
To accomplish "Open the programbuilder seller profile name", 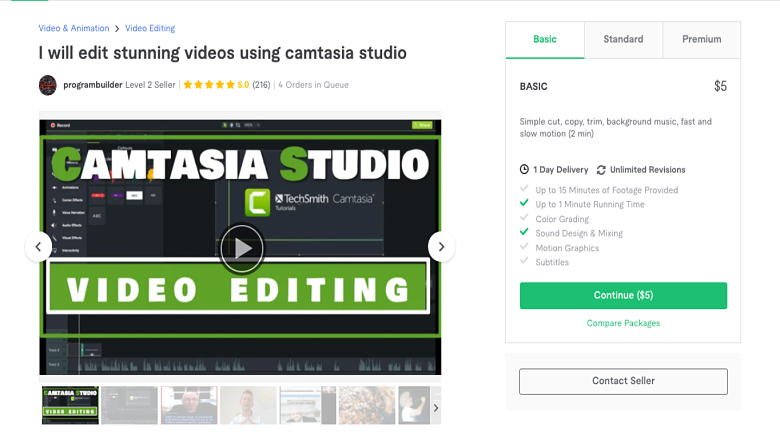I will [93, 85].
